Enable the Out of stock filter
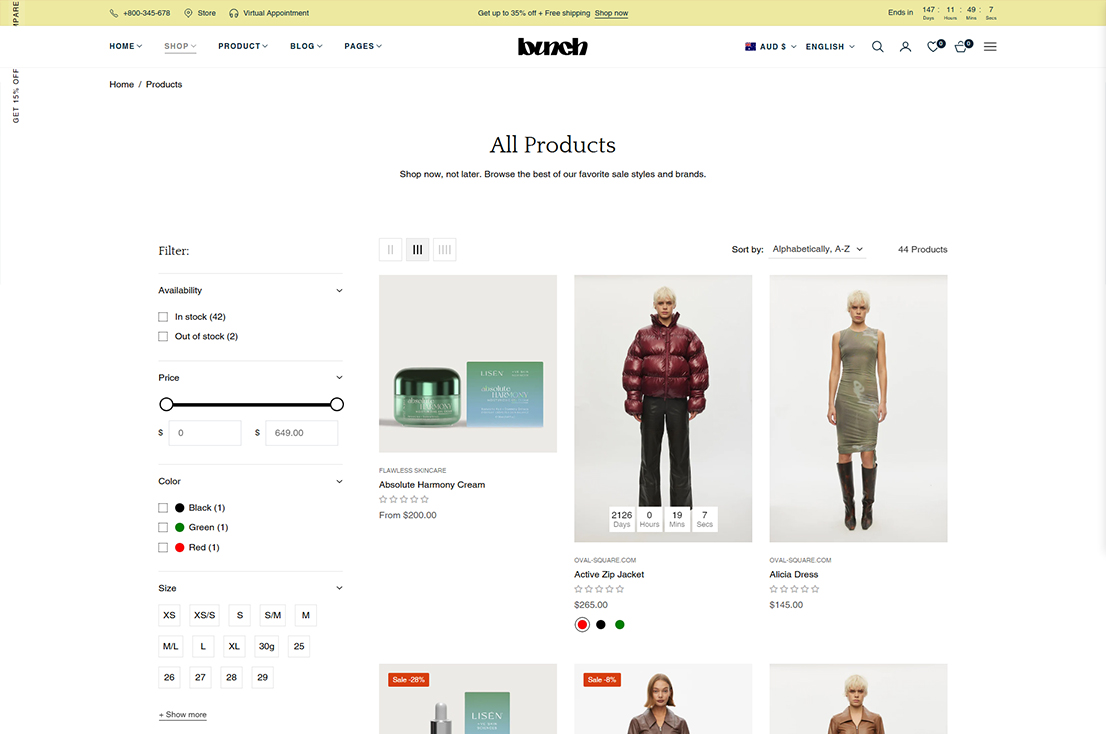The image size is (1106, 734). pyautogui.click(x=163, y=337)
